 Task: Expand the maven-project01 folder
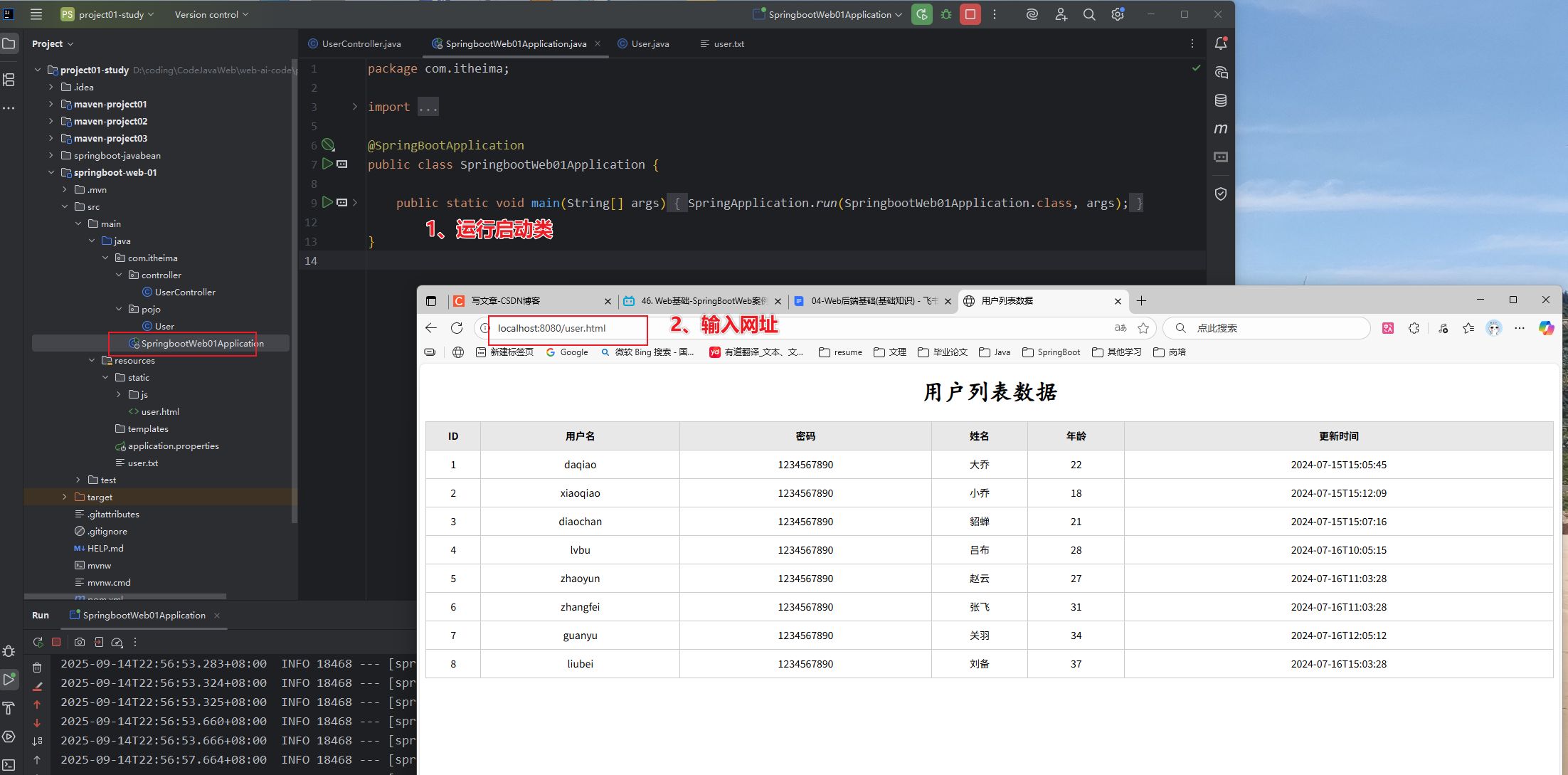coord(51,104)
